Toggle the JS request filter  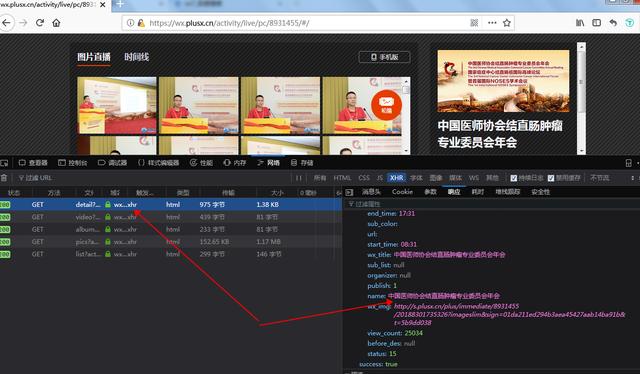point(380,178)
